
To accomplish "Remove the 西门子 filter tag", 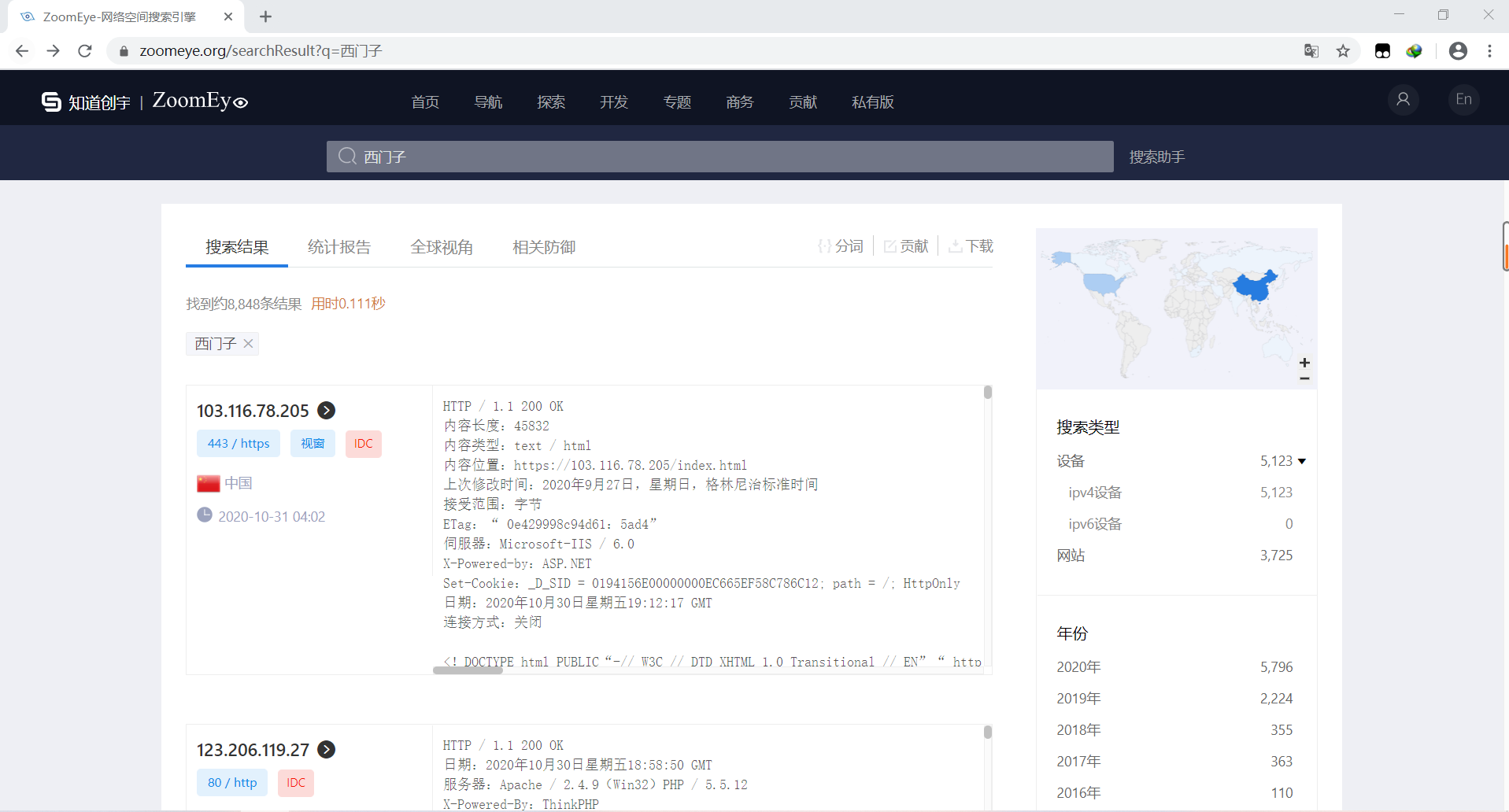I will 248,343.
